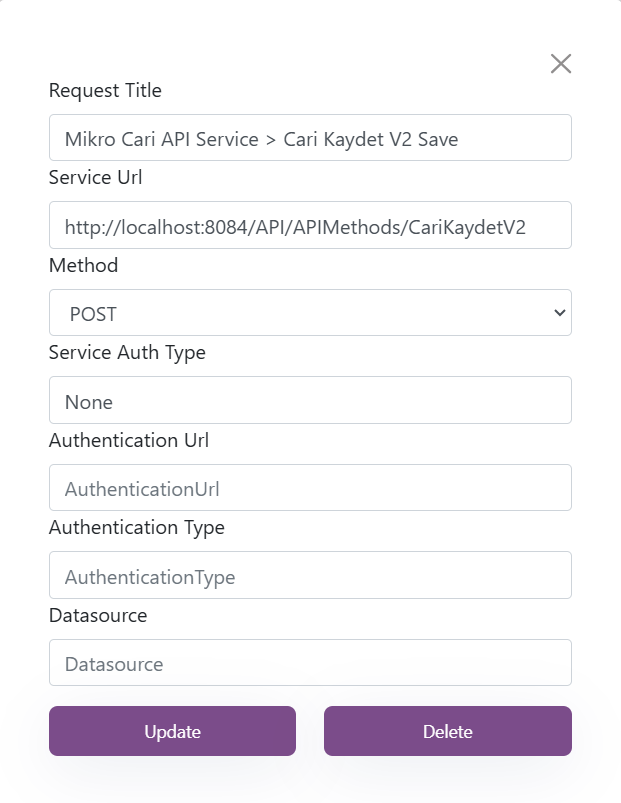
Task: Focus the empty Datasource input field
Action: (310, 662)
